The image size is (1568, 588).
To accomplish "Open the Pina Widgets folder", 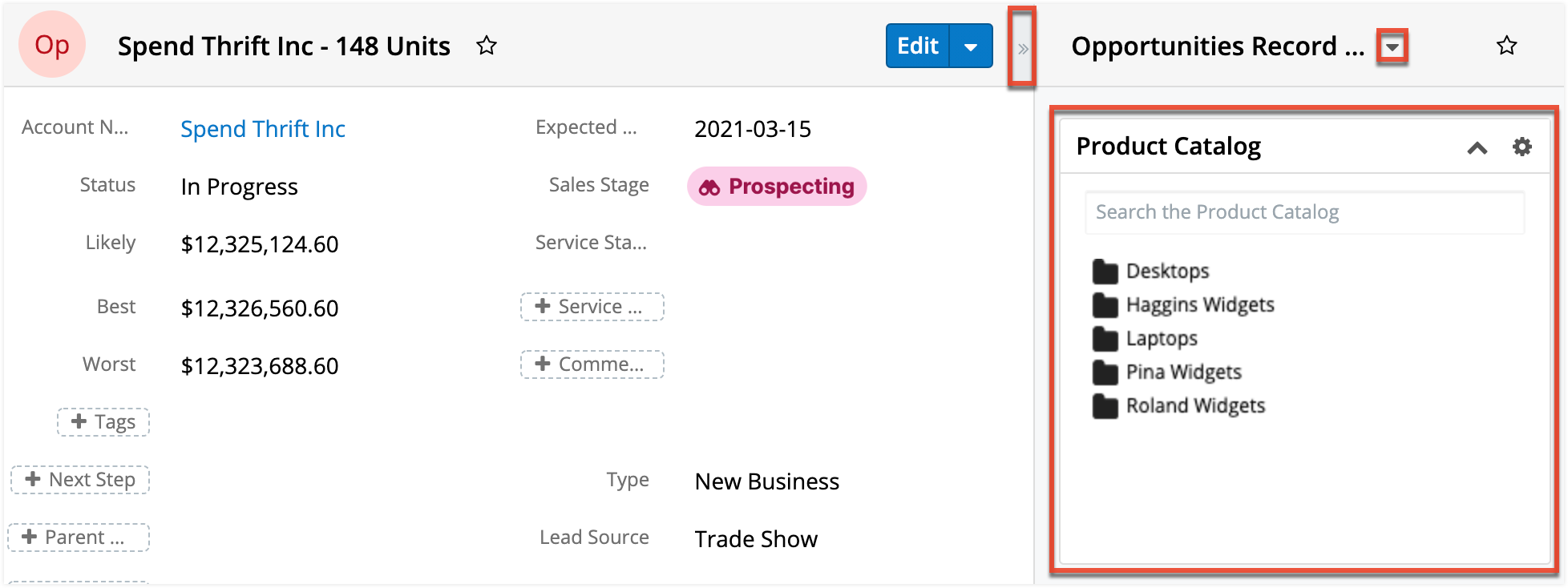I will [x=1185, y=373].
